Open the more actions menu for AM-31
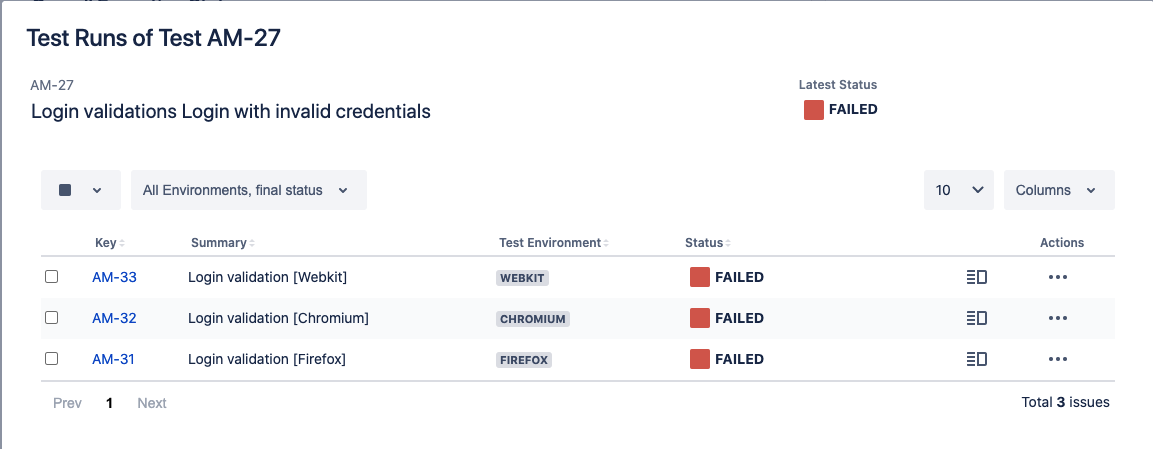This screenshot has height=449, width=1153. [1057, 359]
